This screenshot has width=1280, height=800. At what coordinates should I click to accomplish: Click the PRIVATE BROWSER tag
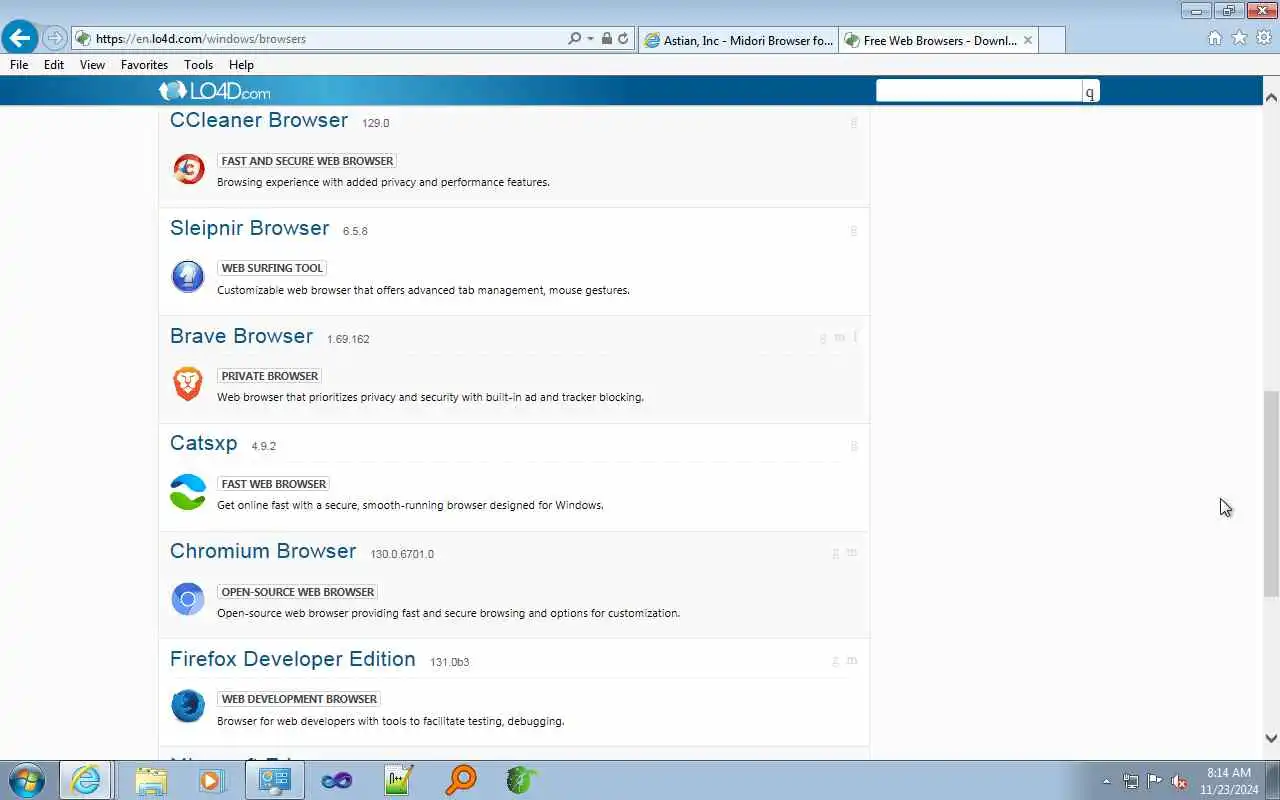pos(270,376)
